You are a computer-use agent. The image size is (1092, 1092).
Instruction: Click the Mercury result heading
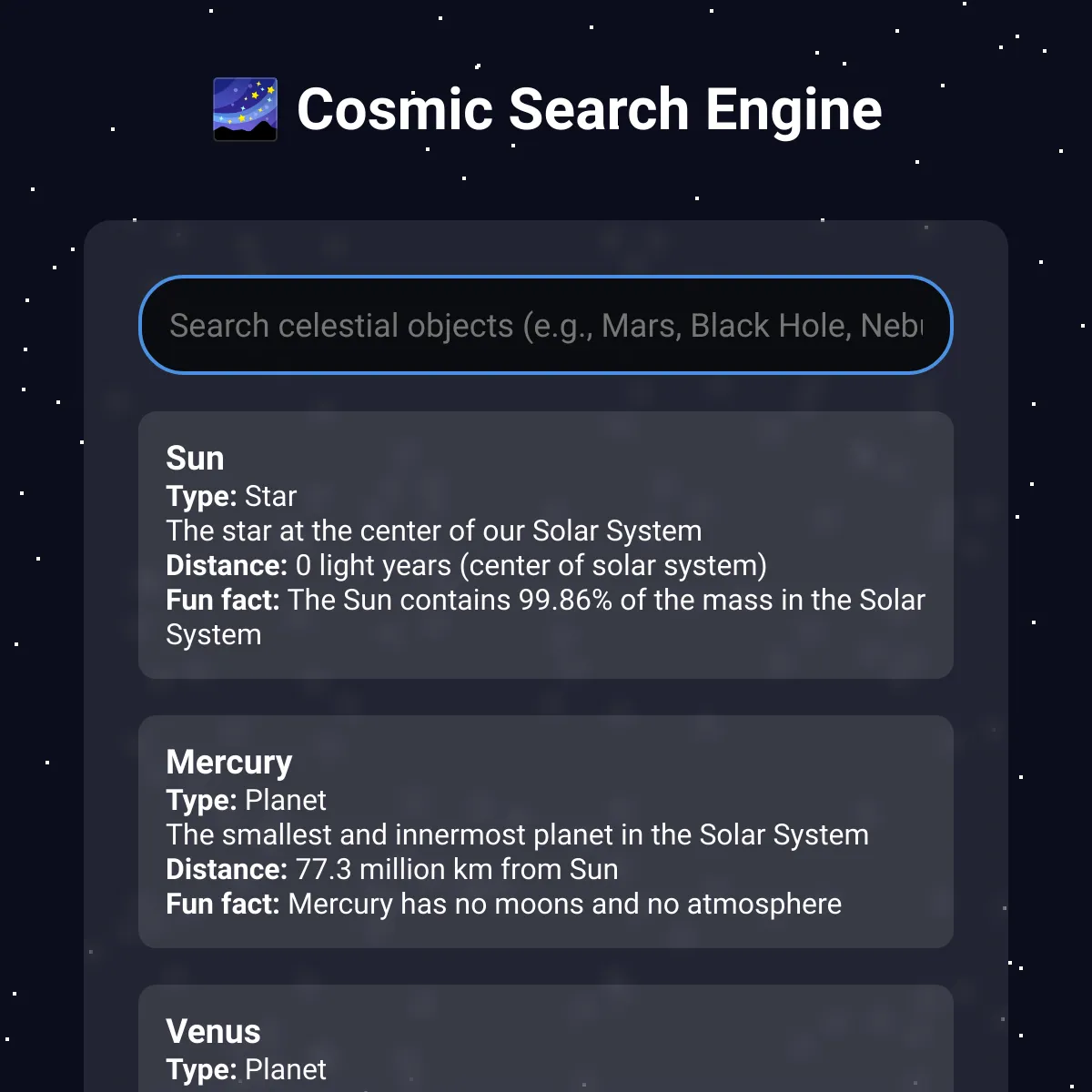click(229, 763)
